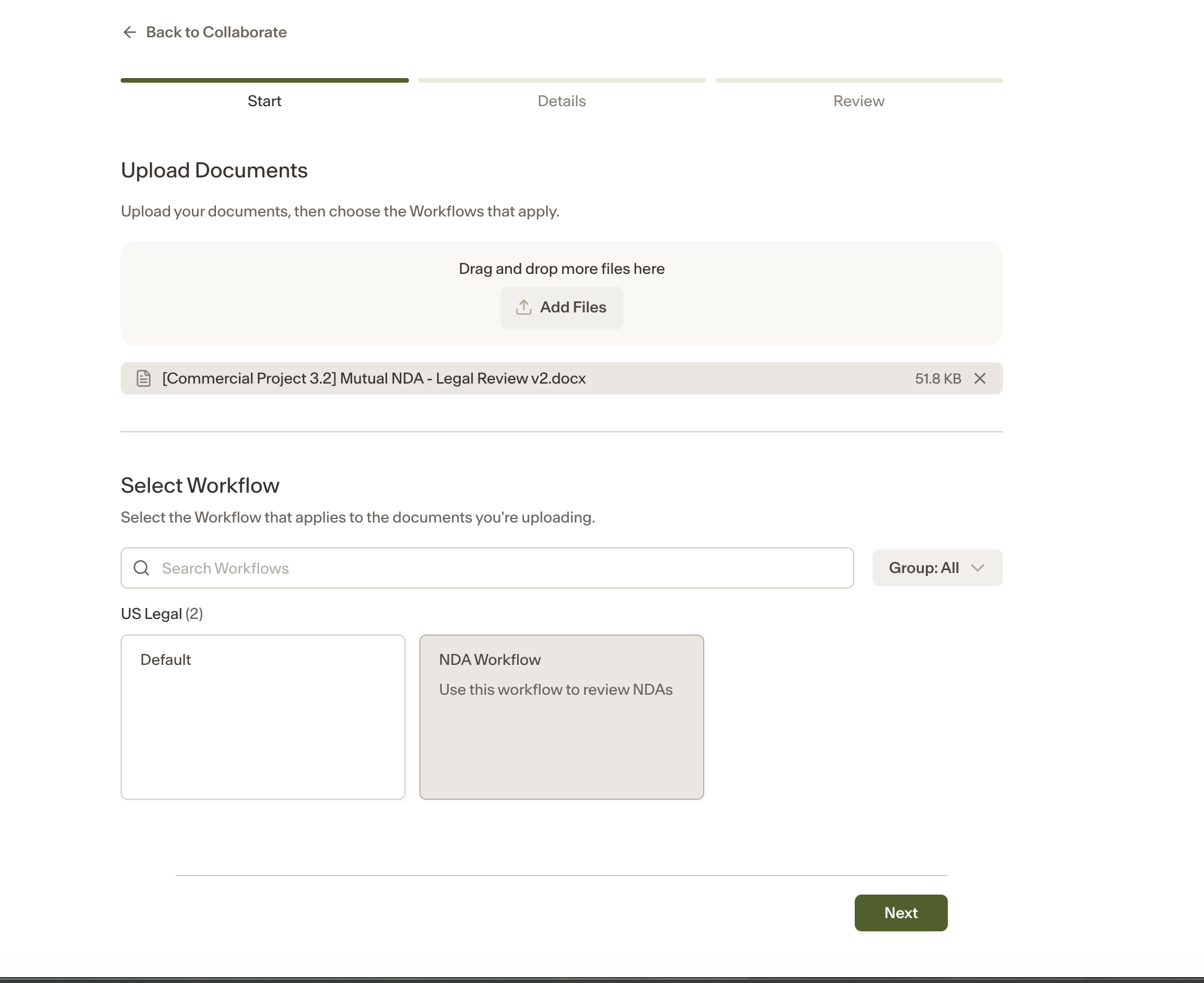Click the Add Files button label
The width and height of the screenshot is (1204, 983).
coord(573,307)
